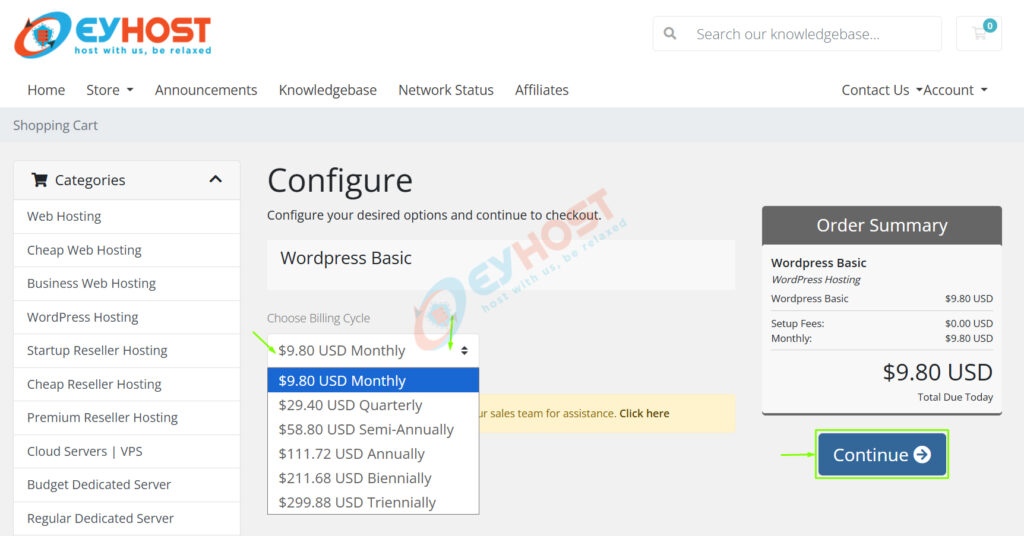
Task: Click the 'Total Due Today' label
Action: pyautogui.click(x=955, y=397)
